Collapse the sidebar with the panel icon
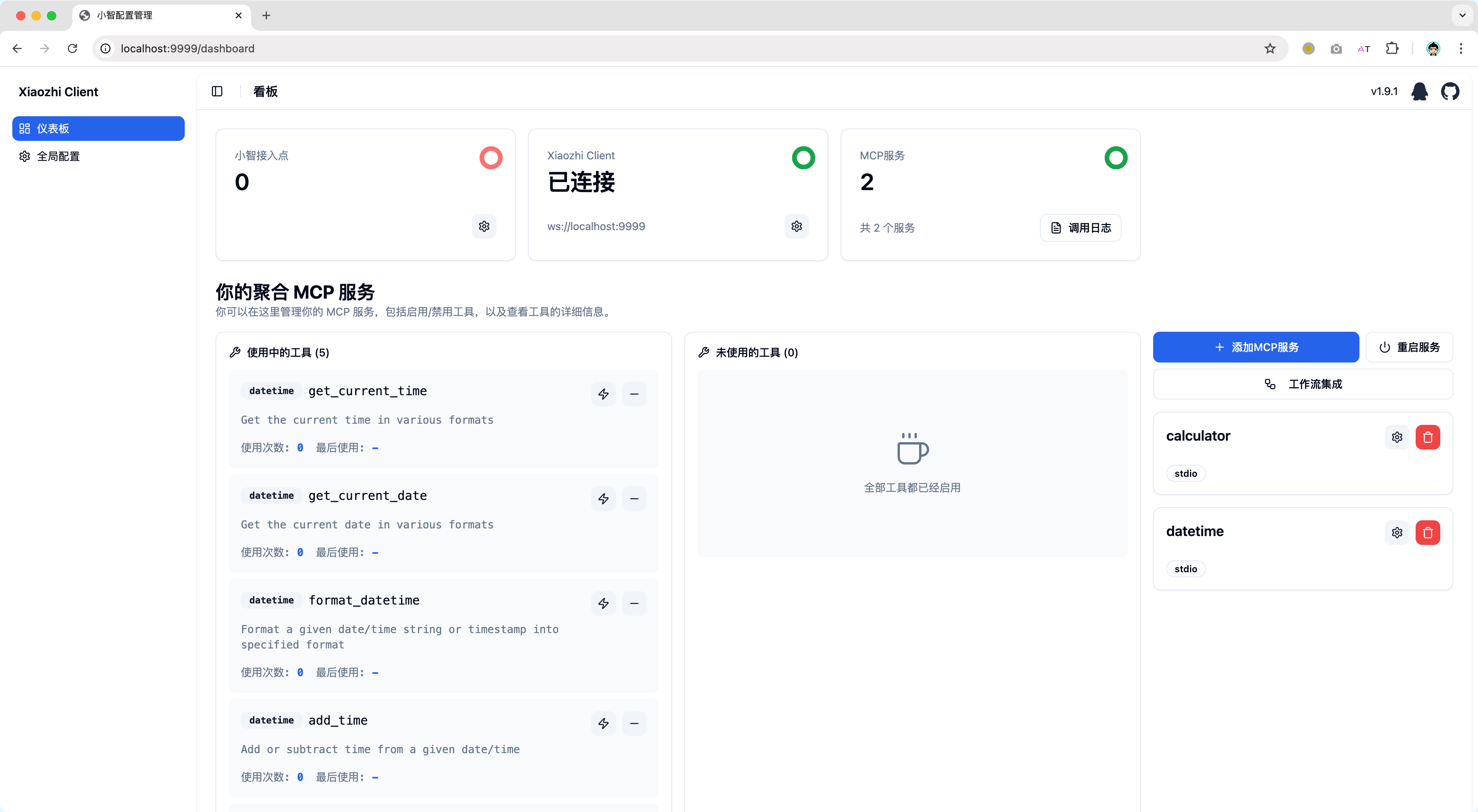Viewport: 1478px width, 812px height. point(217,91)
